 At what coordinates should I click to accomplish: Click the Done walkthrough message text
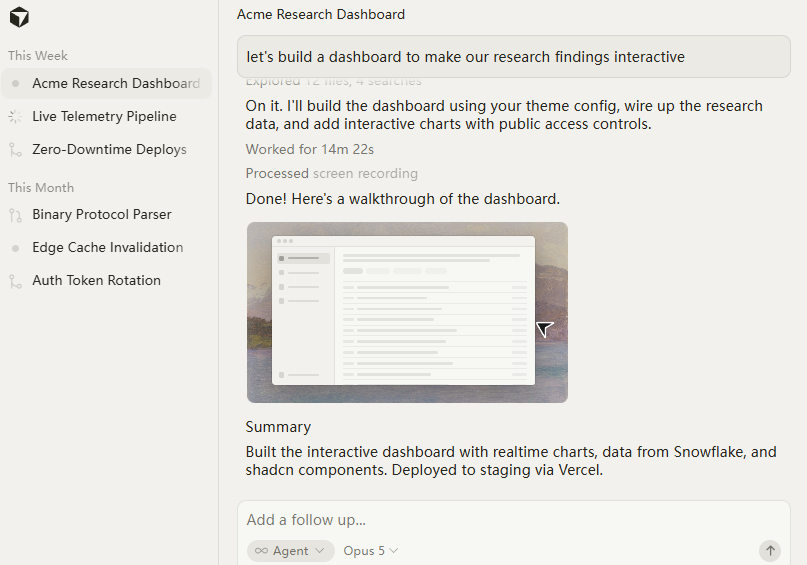(402, 199)
